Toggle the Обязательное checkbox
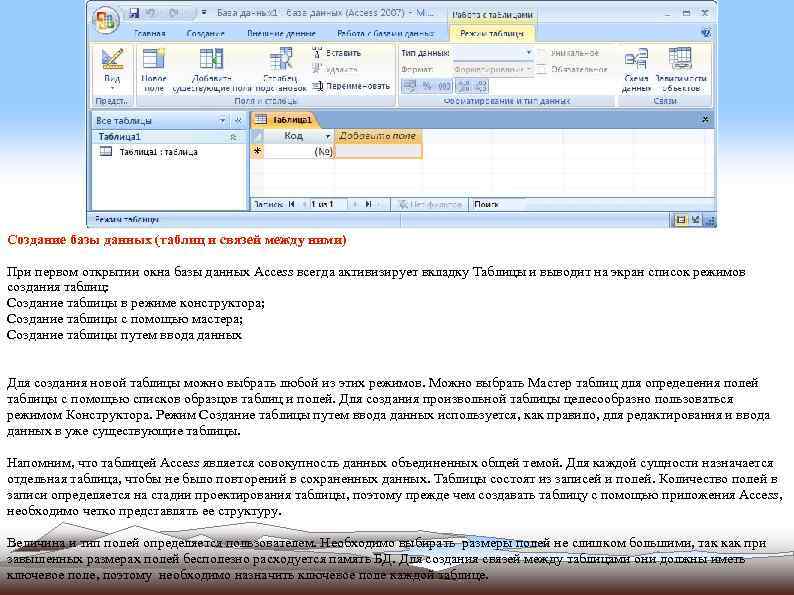Viewport: 794px width, 595px height. click(541, 69)
